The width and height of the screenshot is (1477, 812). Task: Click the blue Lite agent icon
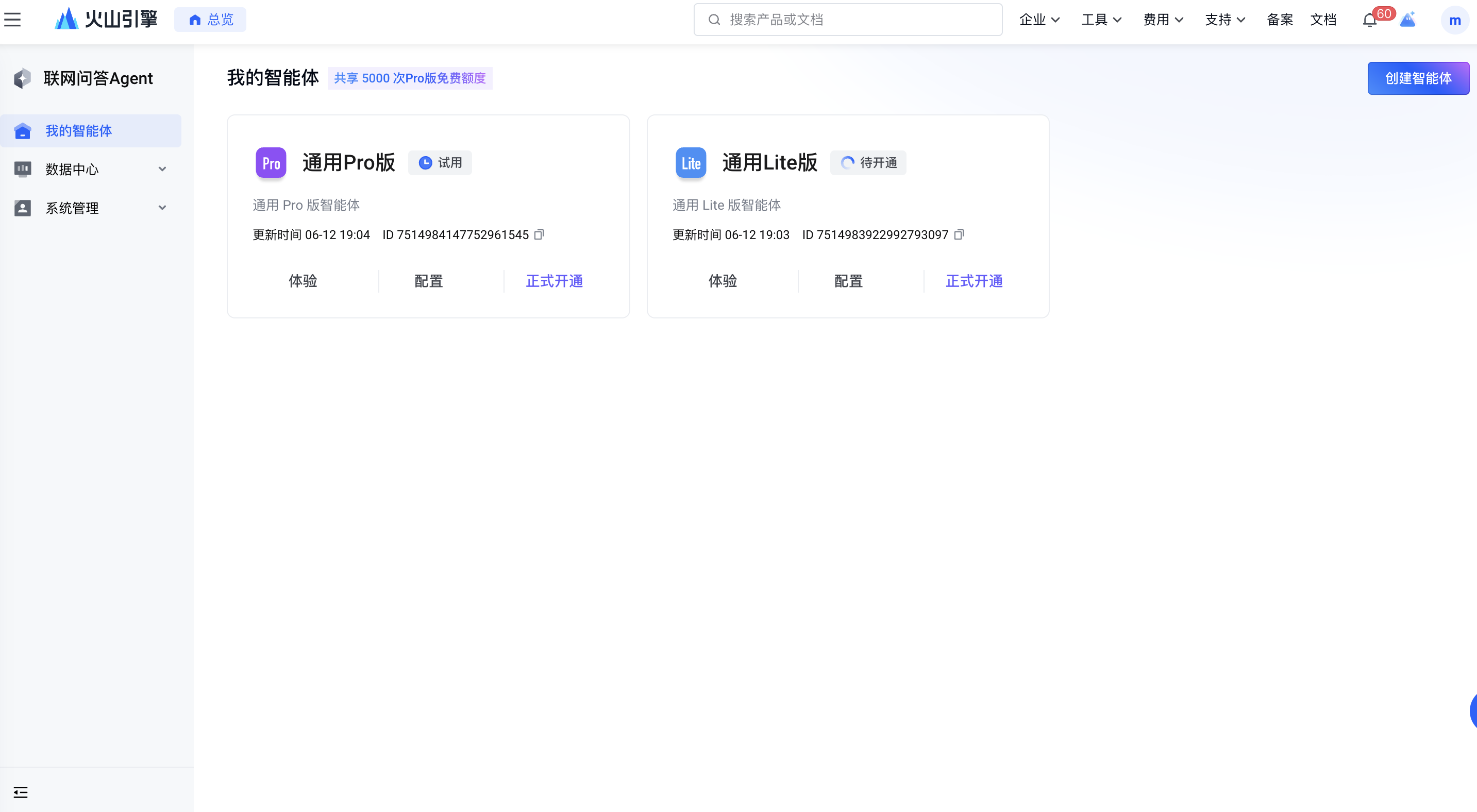coord(691,163)
